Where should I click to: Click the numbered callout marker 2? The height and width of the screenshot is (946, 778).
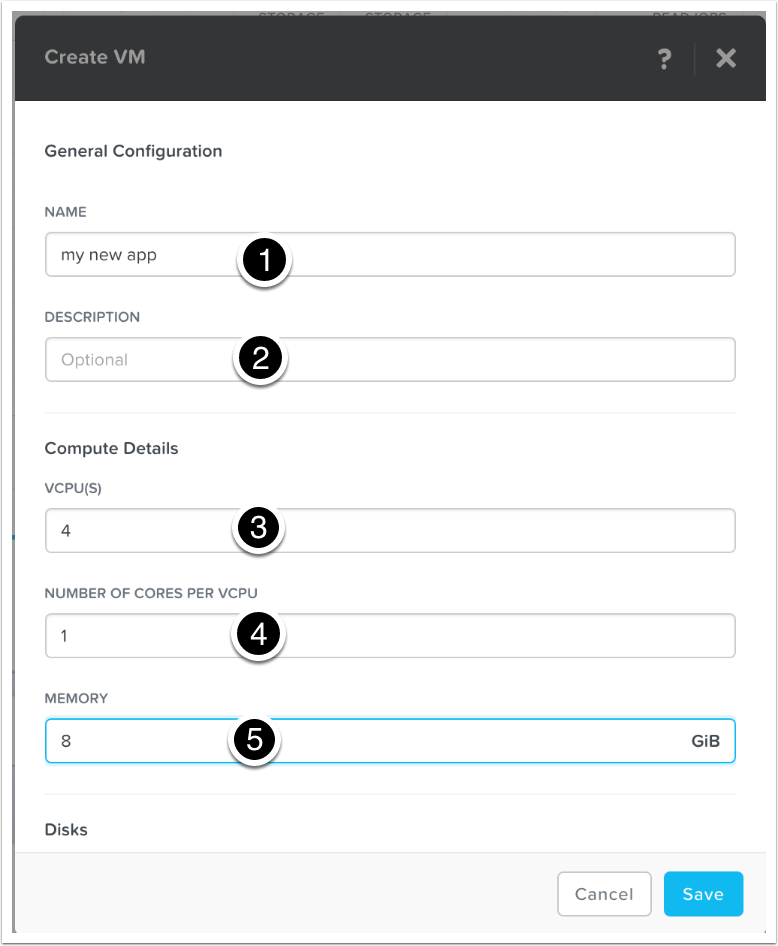(x=261, y=359)
